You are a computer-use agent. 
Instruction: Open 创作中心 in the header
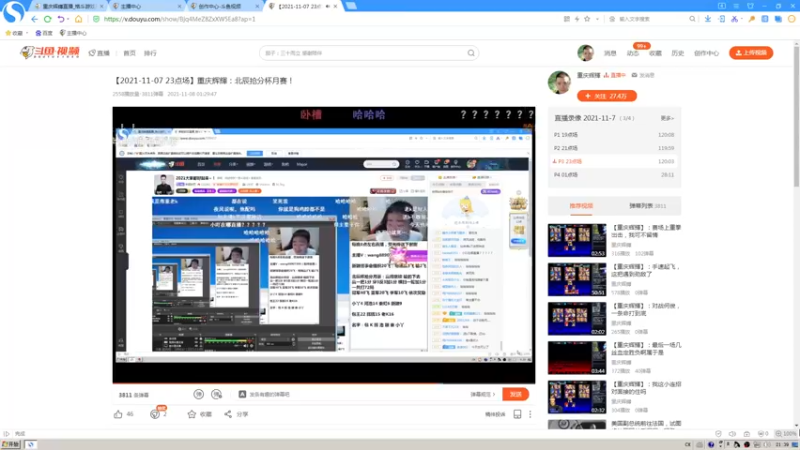pos(706,53)
